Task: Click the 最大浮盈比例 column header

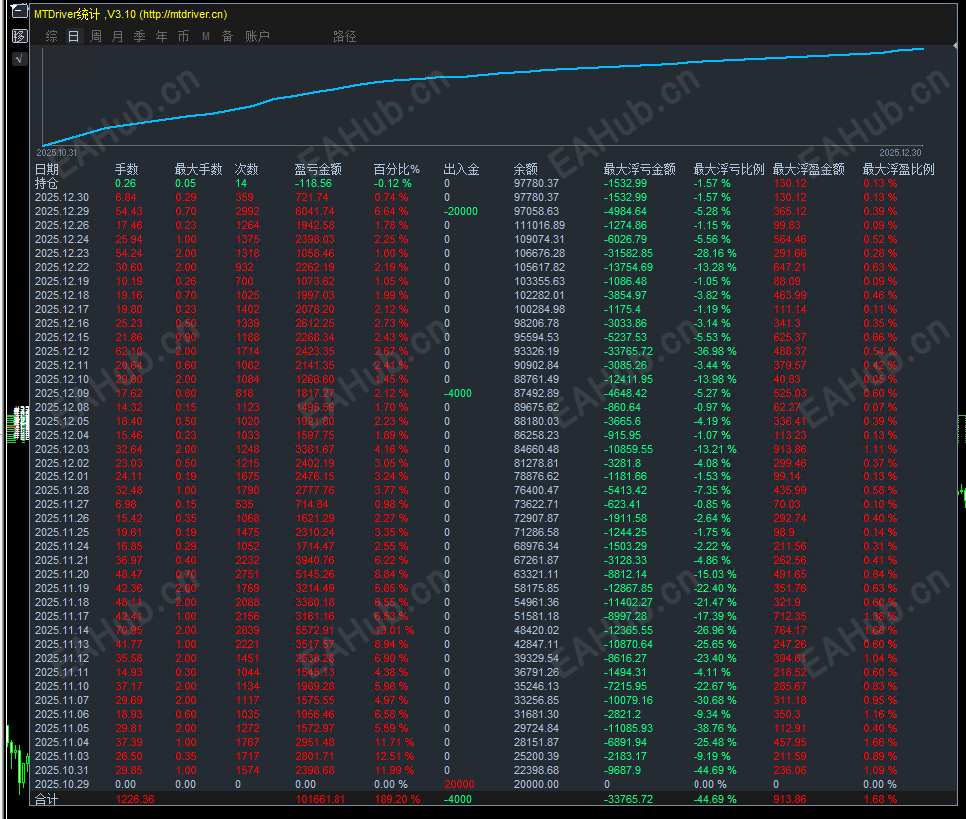Action: pos(898,169)
